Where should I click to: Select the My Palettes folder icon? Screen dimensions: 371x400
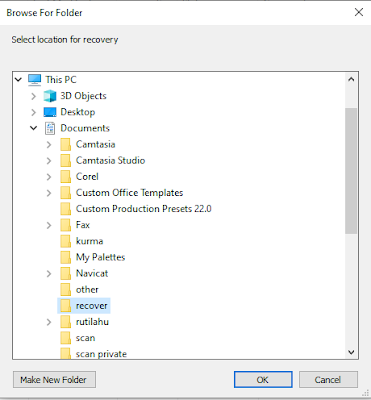pyautogui.click(x=66, y=257)
